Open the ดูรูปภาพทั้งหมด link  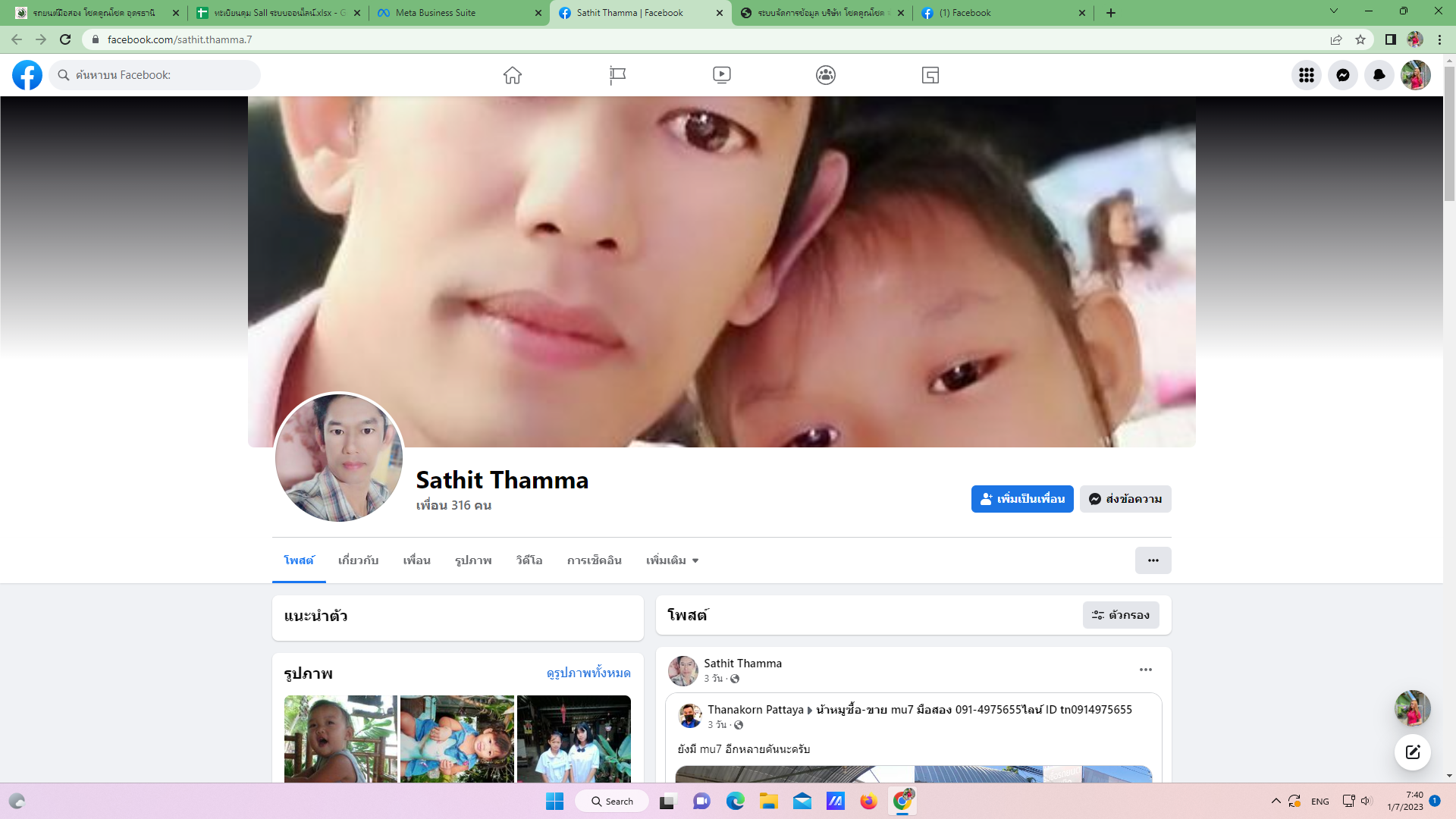click(x=588, y=673)
